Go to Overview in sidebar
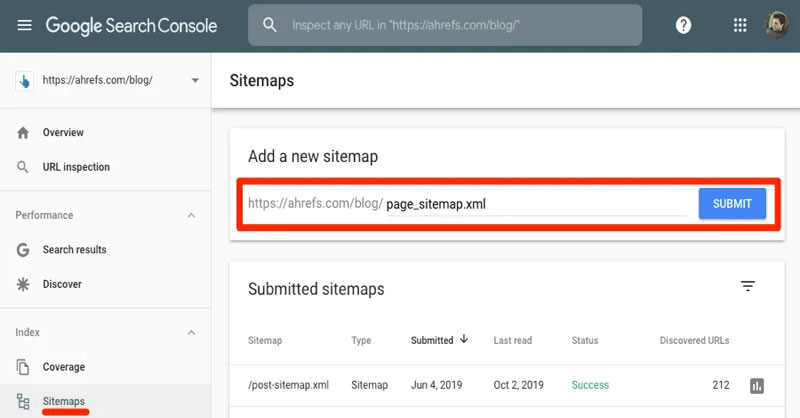The width and height of the screenshot is (800, 418). [63, 133]
